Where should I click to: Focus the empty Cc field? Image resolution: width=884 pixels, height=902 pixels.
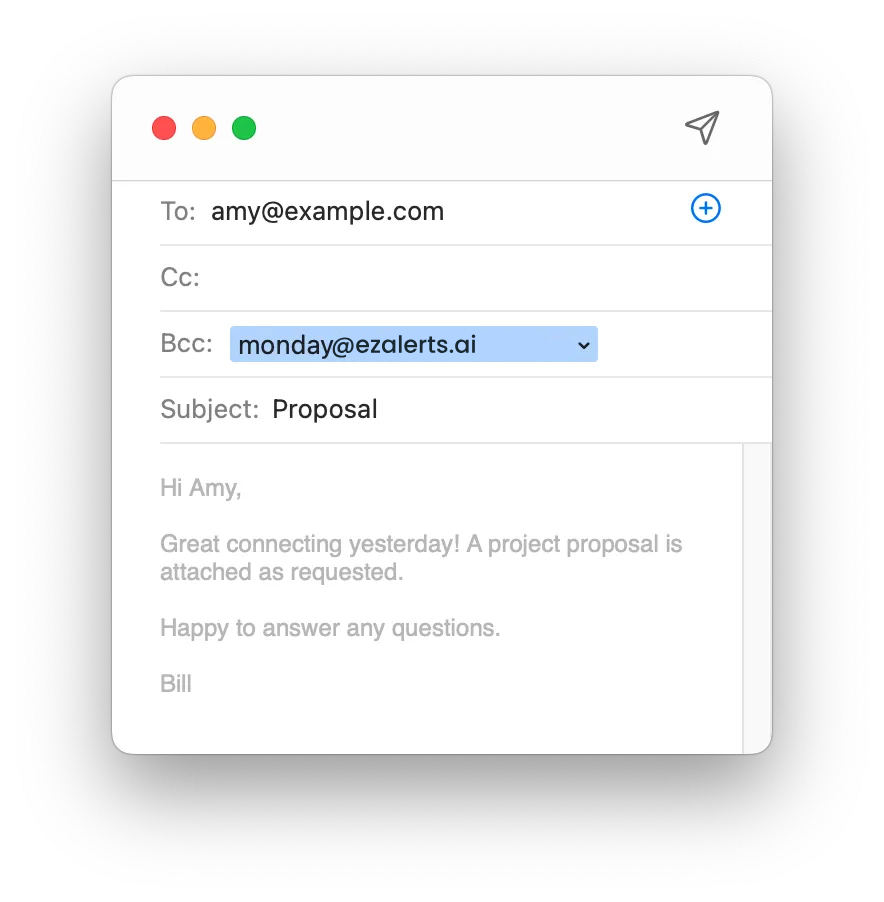486,278
